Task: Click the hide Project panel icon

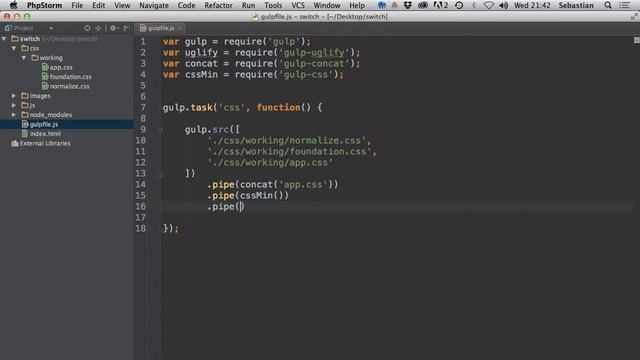Action: 126,28
